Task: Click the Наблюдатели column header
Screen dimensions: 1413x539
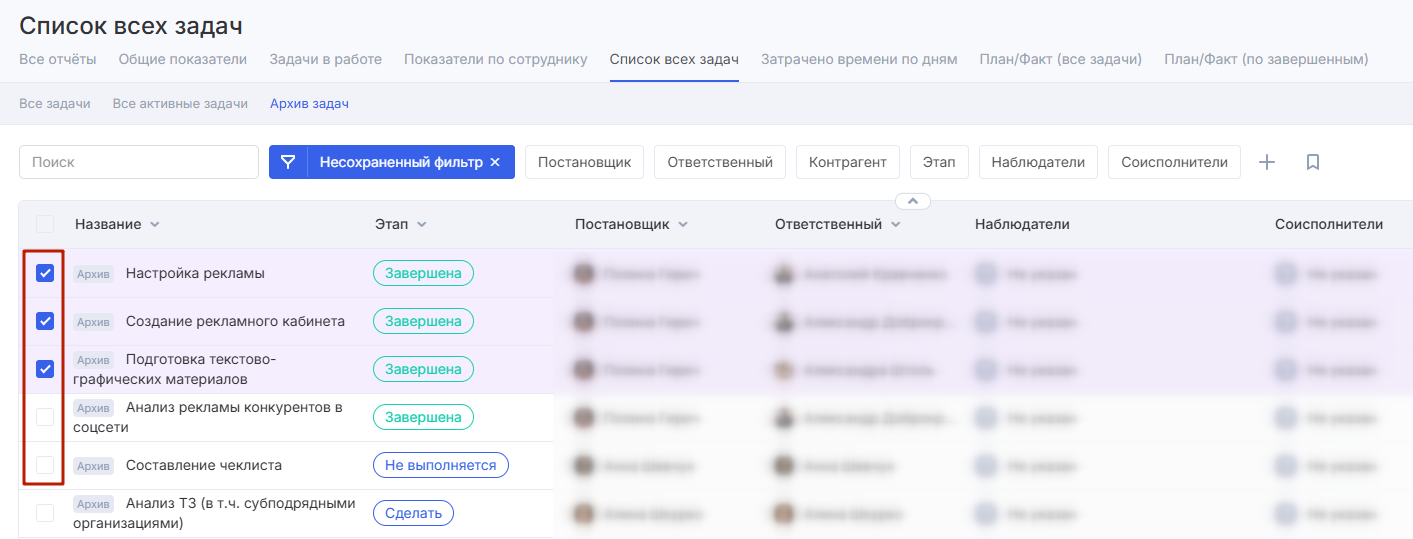Action: point(1022,224)
